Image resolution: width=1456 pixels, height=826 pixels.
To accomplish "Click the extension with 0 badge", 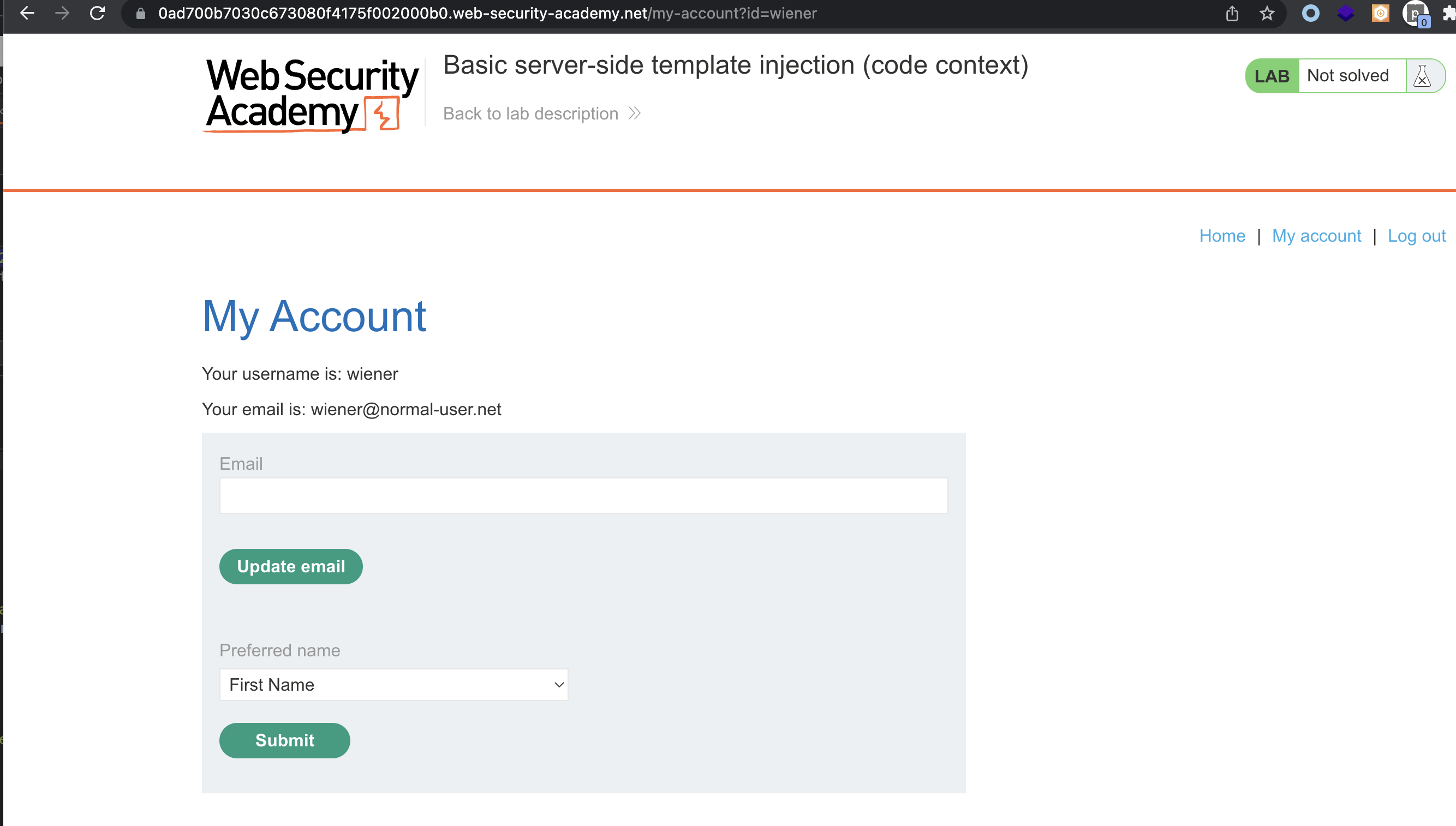I will point(1416,14).
